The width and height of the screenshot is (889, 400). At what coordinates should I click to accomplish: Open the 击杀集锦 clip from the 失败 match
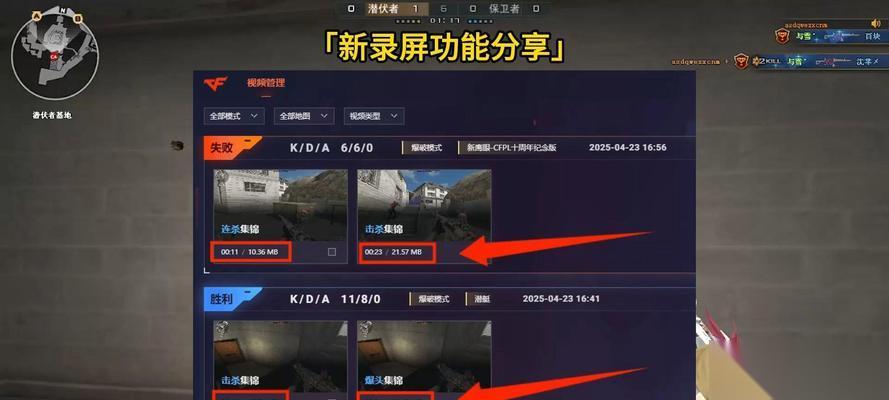pos(424,205)
